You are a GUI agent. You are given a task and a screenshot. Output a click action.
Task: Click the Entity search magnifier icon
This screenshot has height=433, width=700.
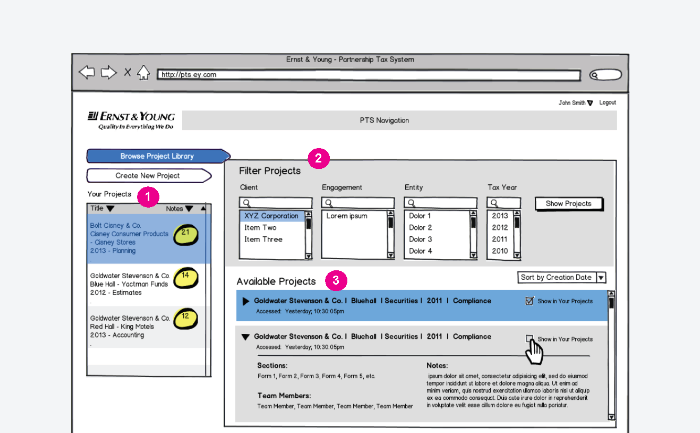(411, 203)
